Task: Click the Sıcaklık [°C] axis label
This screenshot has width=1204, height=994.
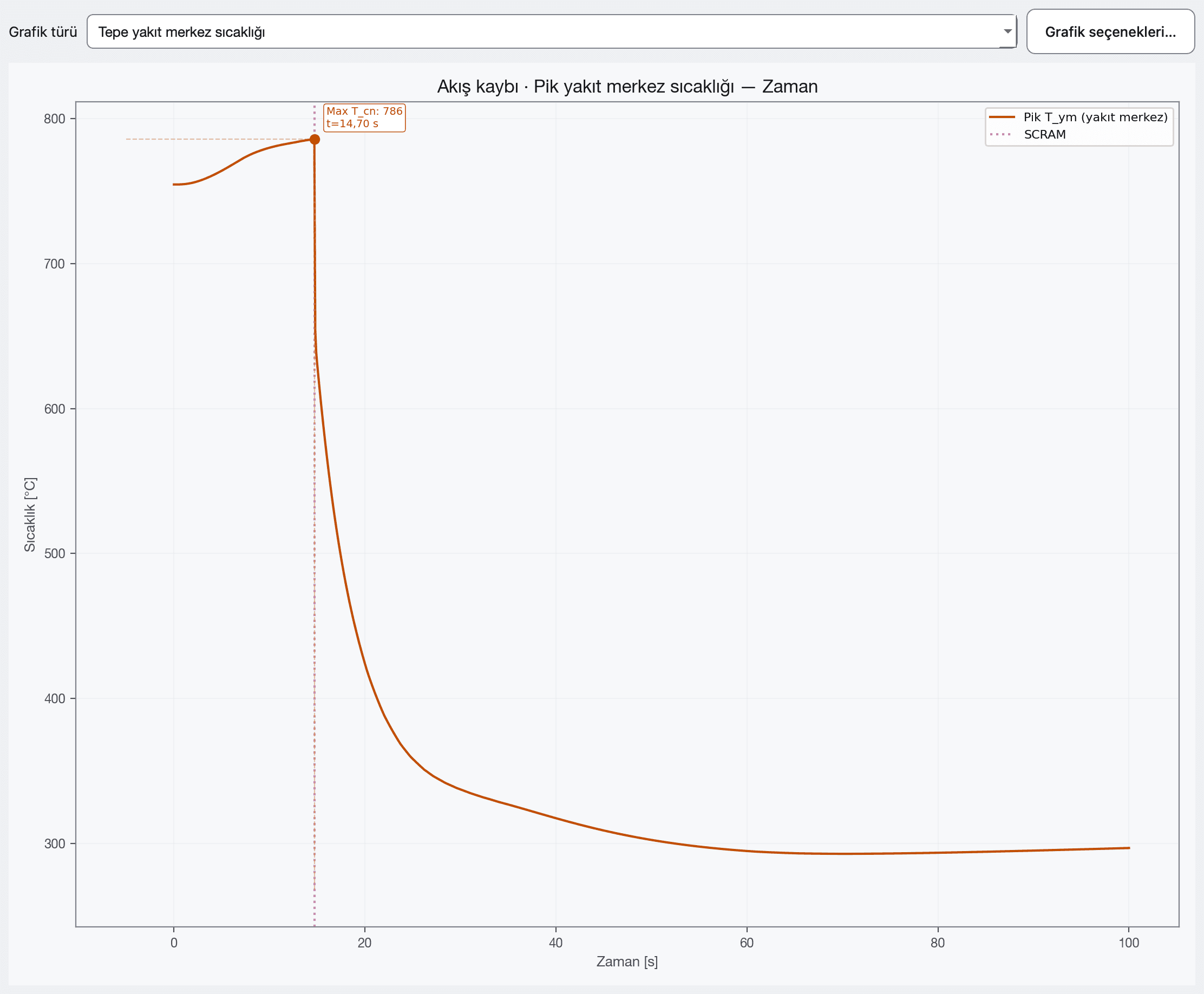Action: (30, 514)
